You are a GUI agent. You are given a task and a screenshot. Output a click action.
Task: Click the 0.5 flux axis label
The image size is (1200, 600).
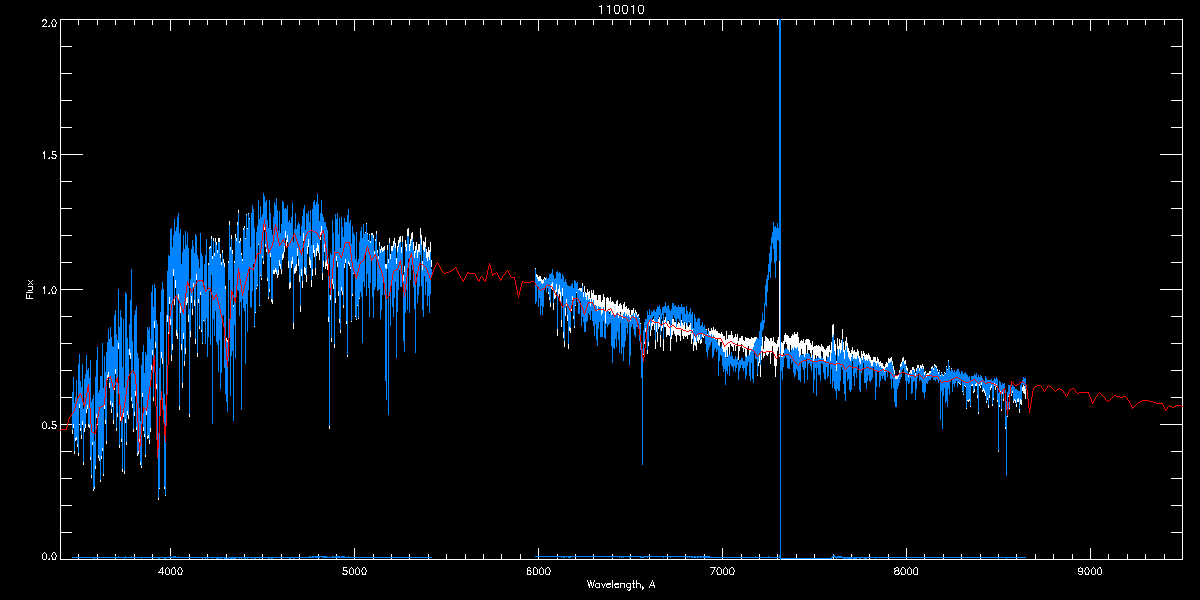(x=48, y=424)
